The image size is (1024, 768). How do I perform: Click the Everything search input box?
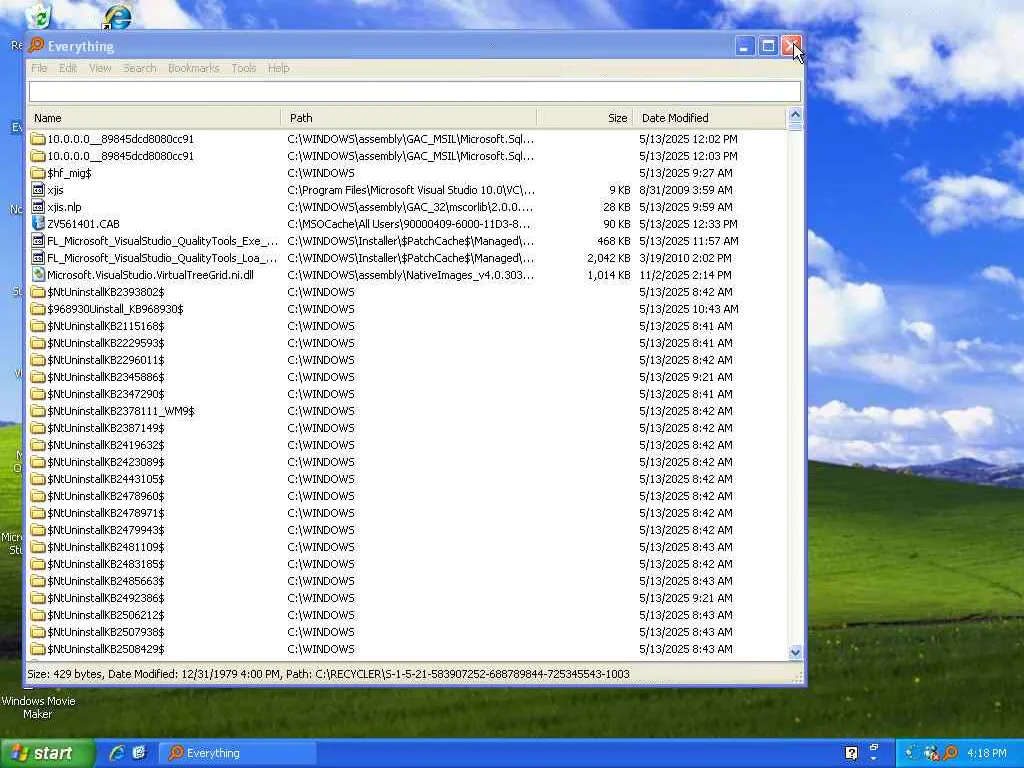click(415, 91)
